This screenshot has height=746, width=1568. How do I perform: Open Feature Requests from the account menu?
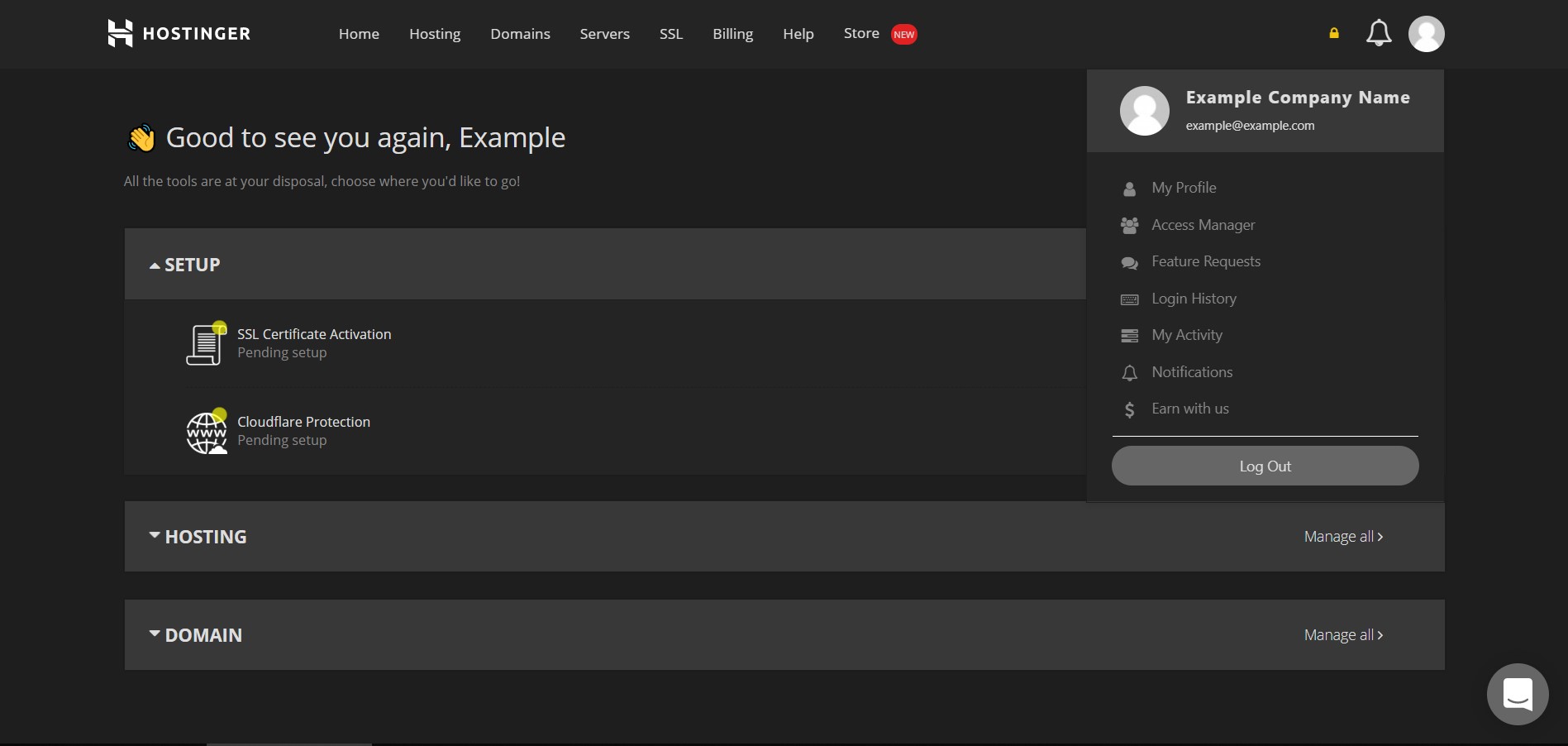coord(1206,261)
